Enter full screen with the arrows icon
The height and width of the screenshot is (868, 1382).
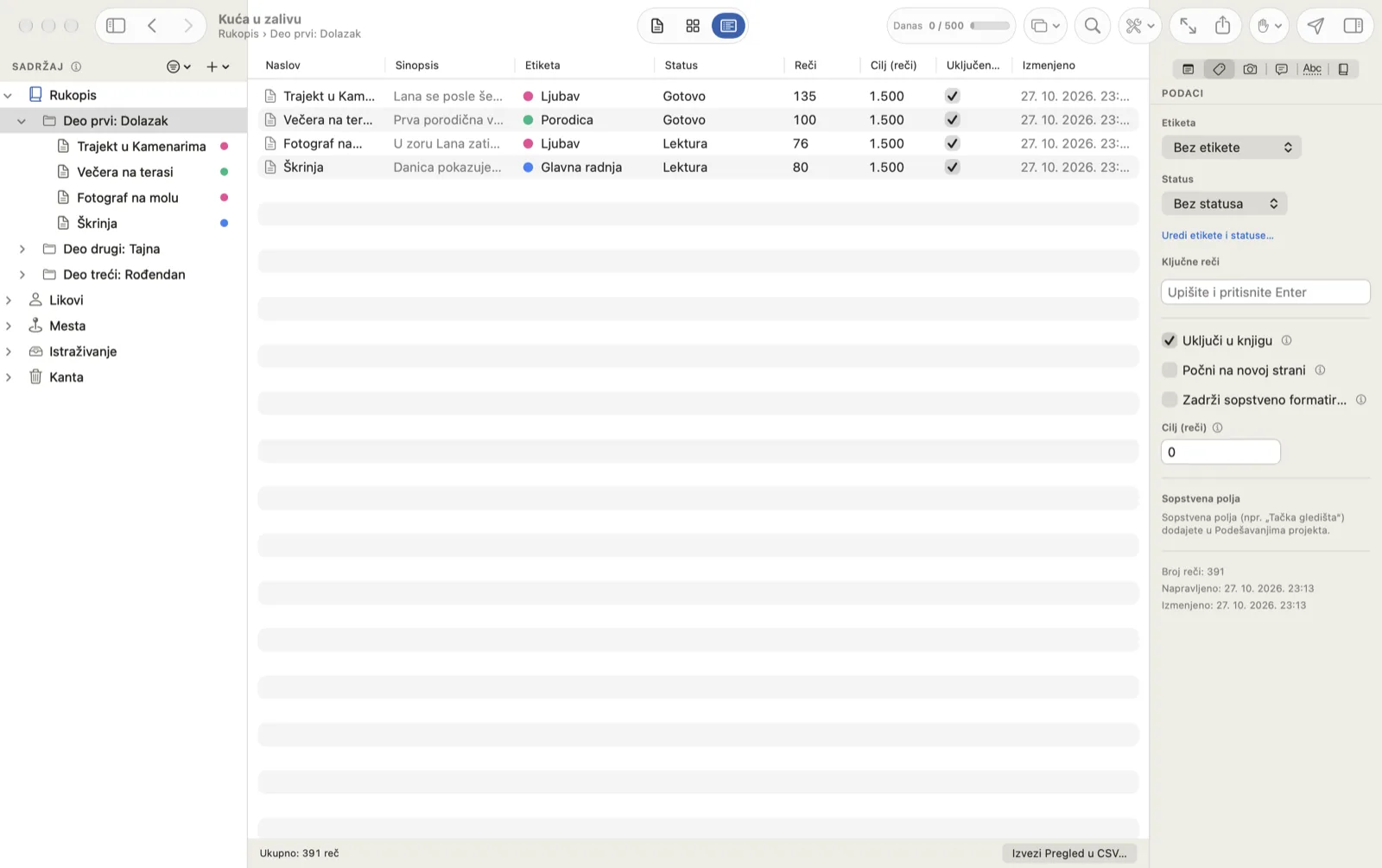1189,26
